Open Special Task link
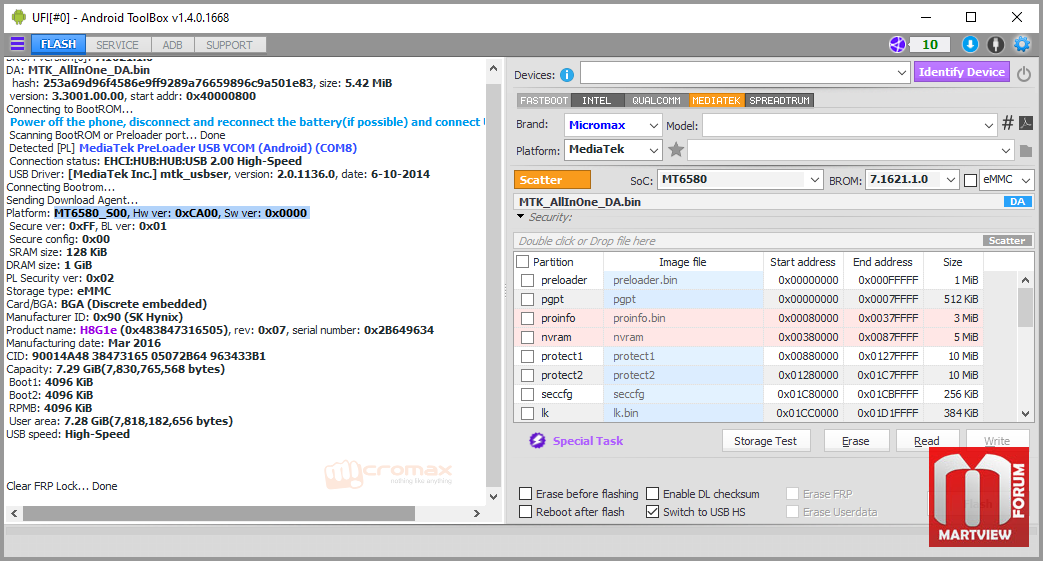The height and width of the screenshot is (561, 1043). click(588, 441)
